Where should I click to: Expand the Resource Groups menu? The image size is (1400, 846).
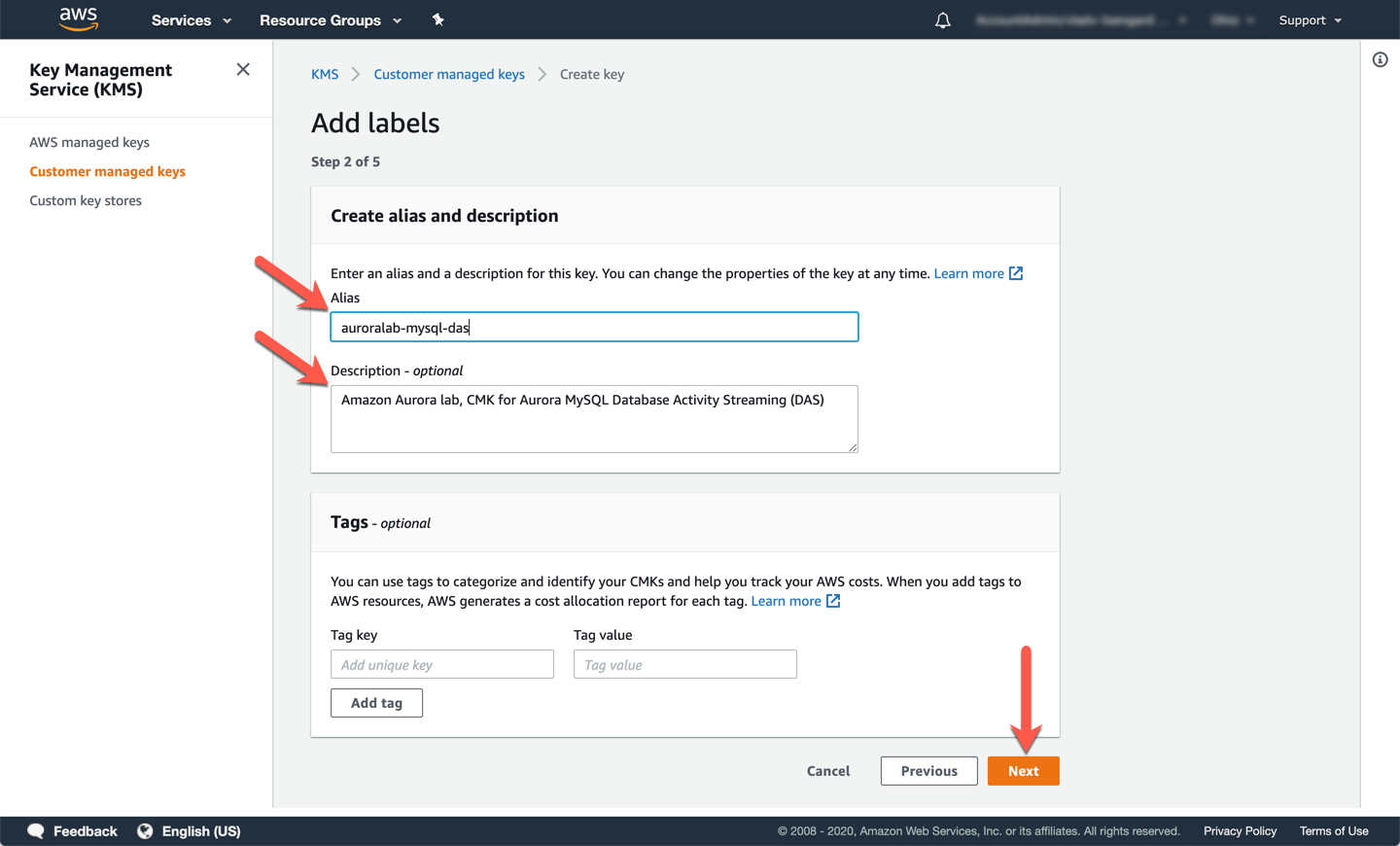(x=330, y=20)
